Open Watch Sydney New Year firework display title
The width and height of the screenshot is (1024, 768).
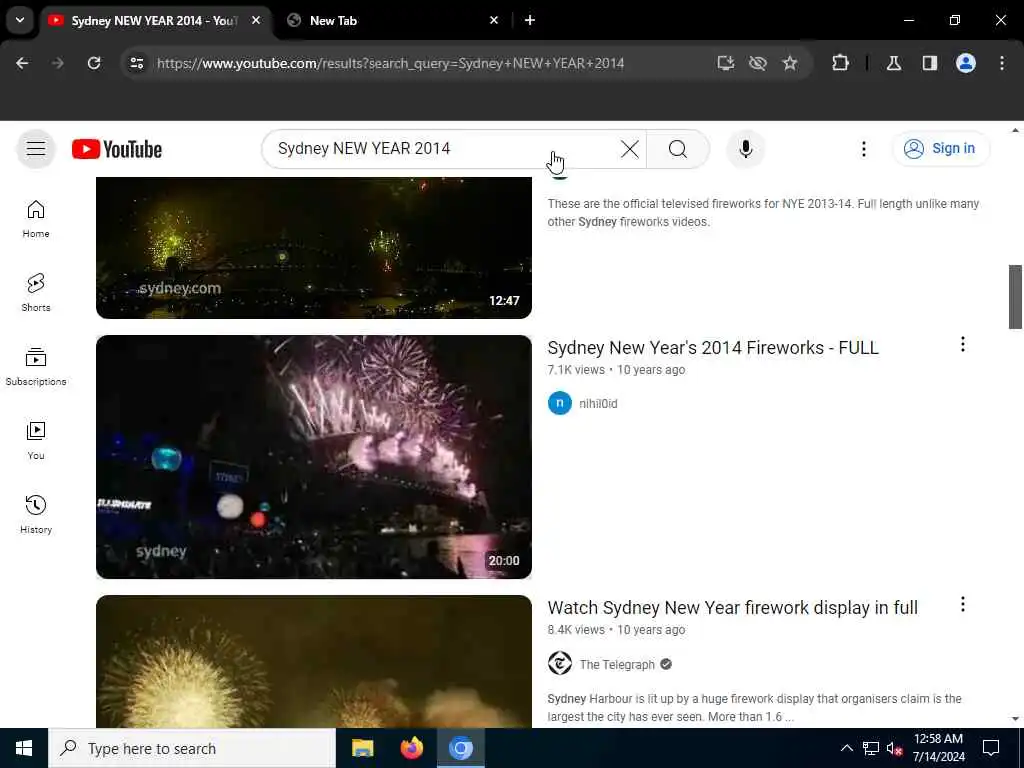(732, 608)
